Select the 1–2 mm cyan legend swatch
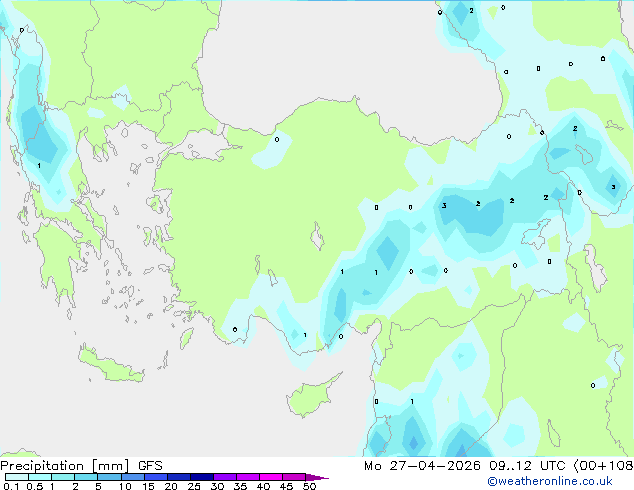Viewport: 634px width, 490px height. pyautogui.click(x=63, y=477)
